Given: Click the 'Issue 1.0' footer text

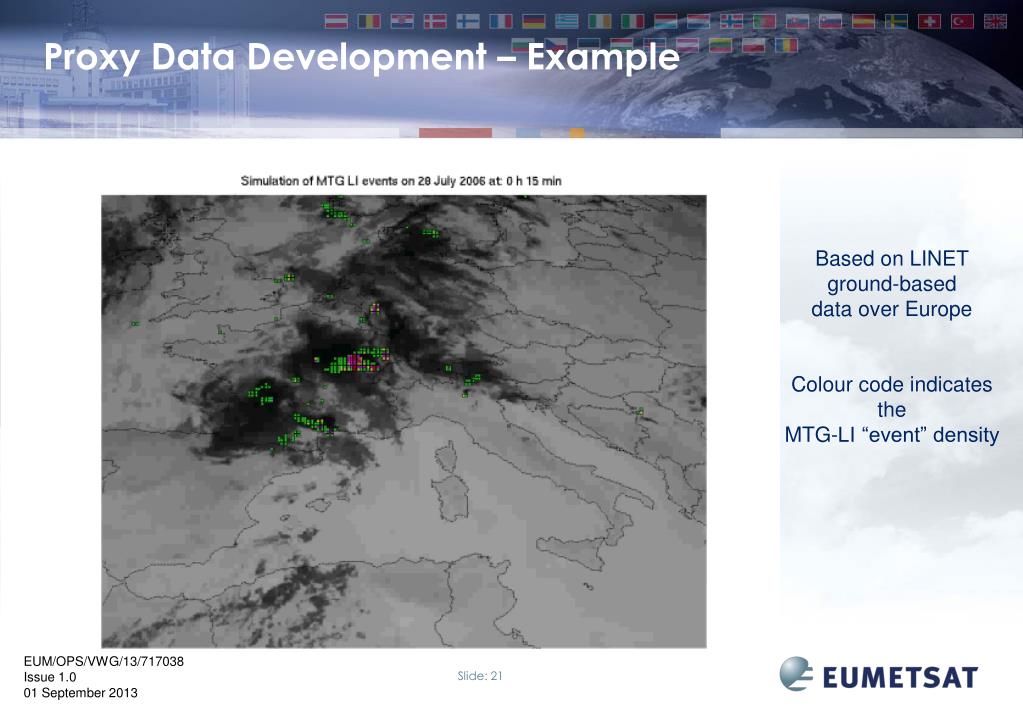Looking at the screenshot, I should point(50,677).
